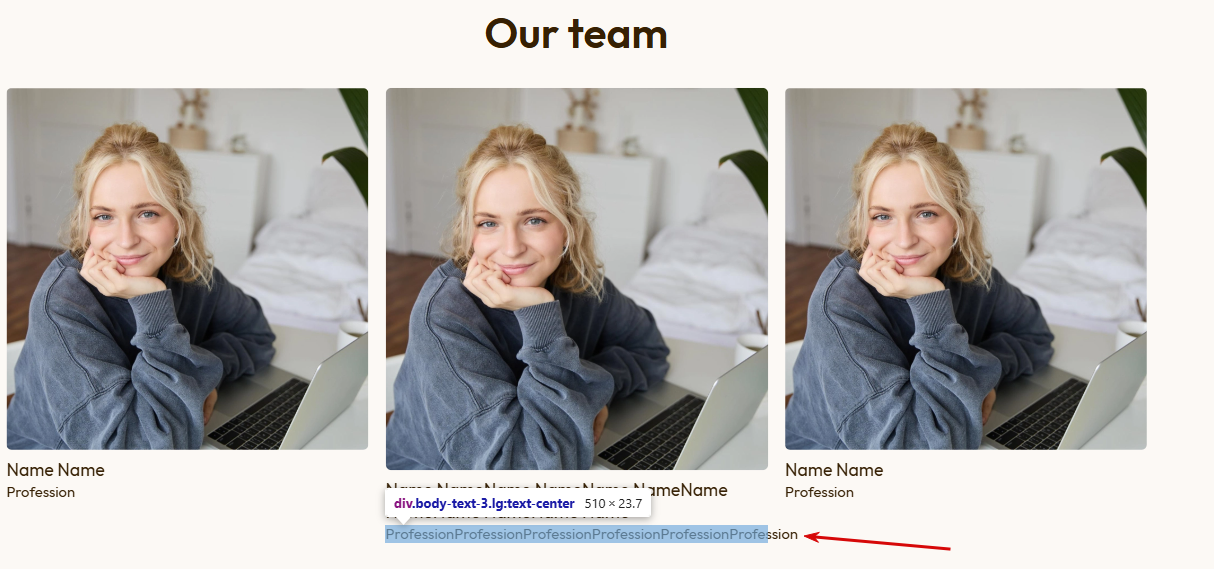Click the div.body-text-3 class label in tooltip
Screen dimensions: 1214x569
coord(484,503)
